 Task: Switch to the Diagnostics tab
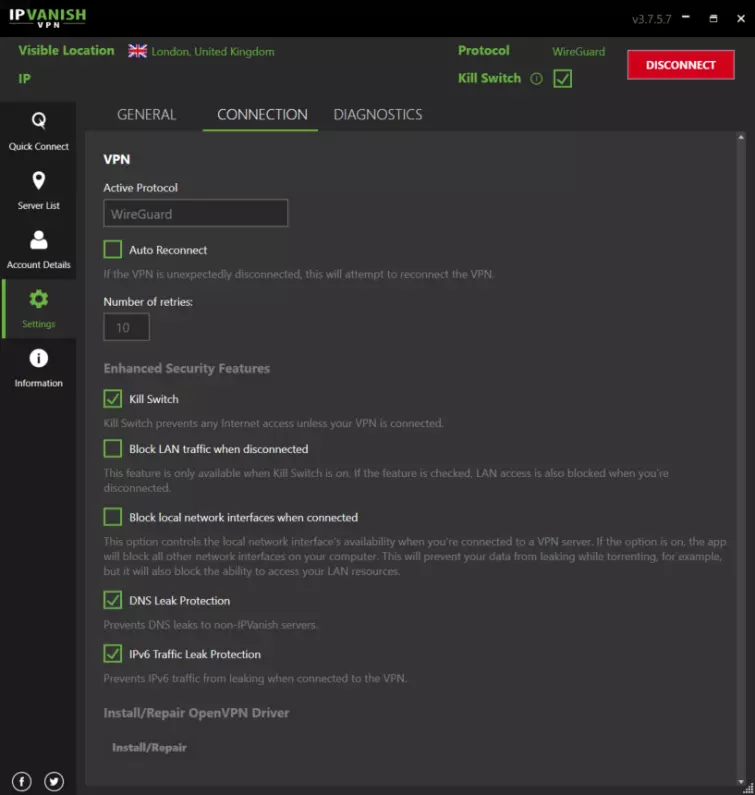tap(378, 115)
